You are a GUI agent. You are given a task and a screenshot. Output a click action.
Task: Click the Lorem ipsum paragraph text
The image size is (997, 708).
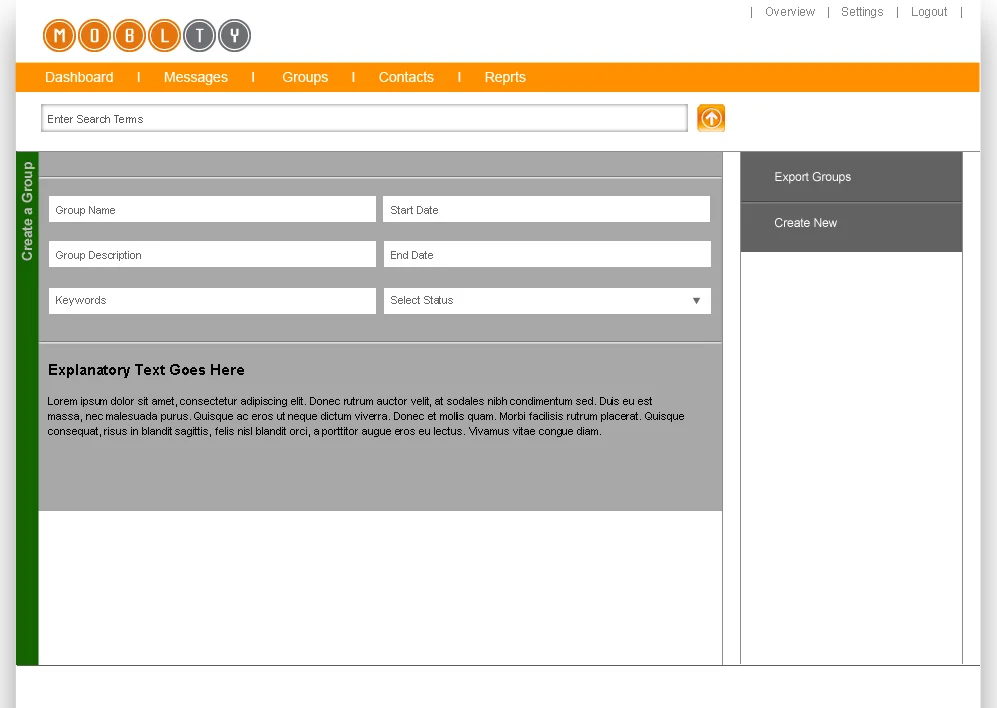click(x=366, y=416)
